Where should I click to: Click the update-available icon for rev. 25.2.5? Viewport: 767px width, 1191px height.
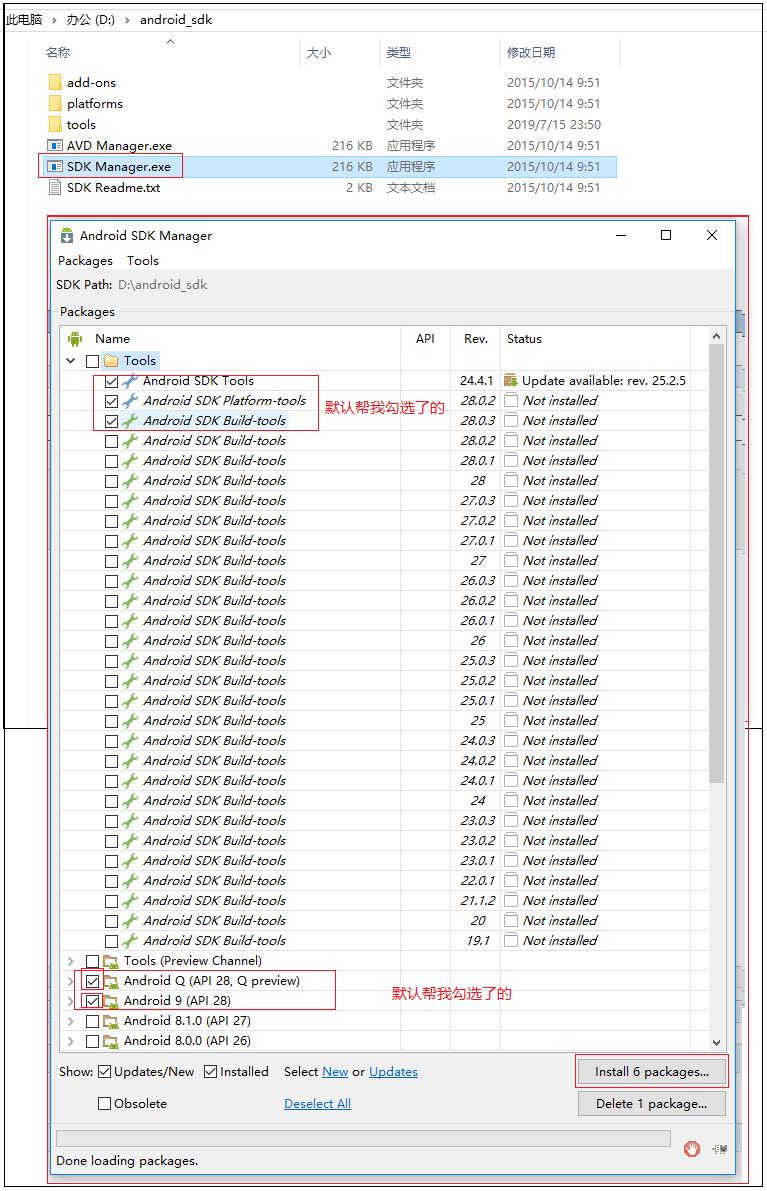511,381
